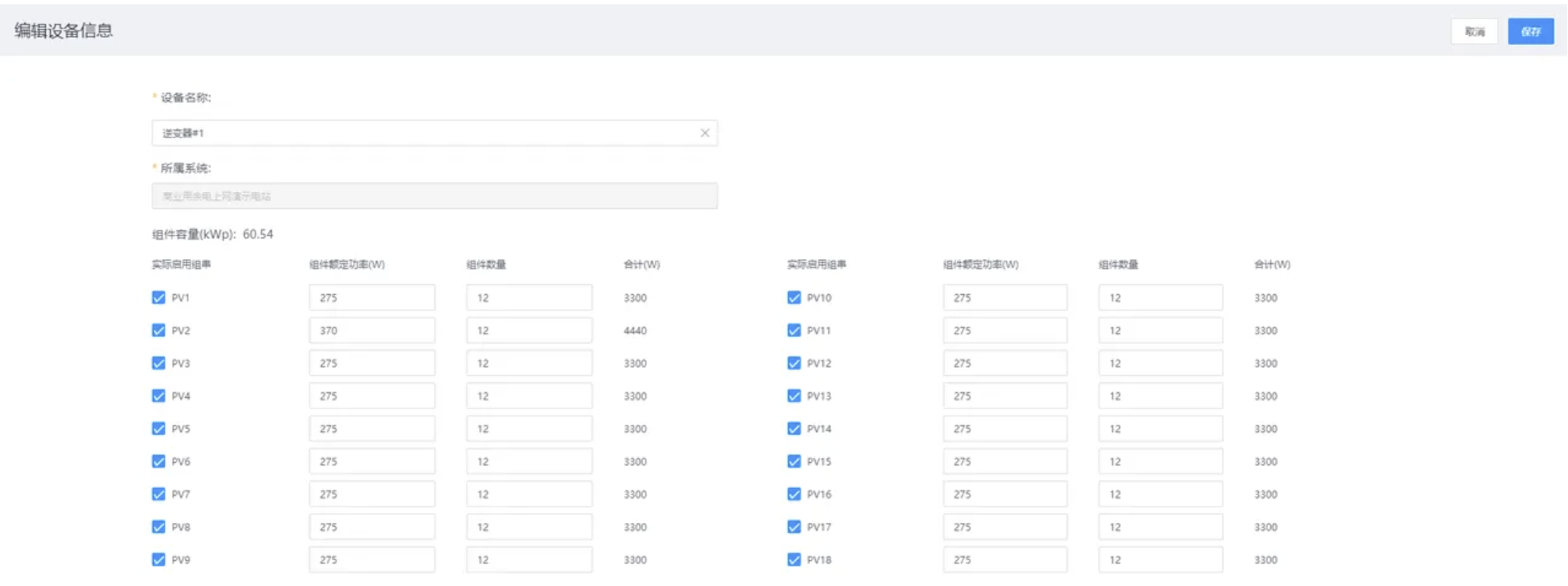Click the PV1 module quantity field
Screen dimensions: 1568x586
529,298
